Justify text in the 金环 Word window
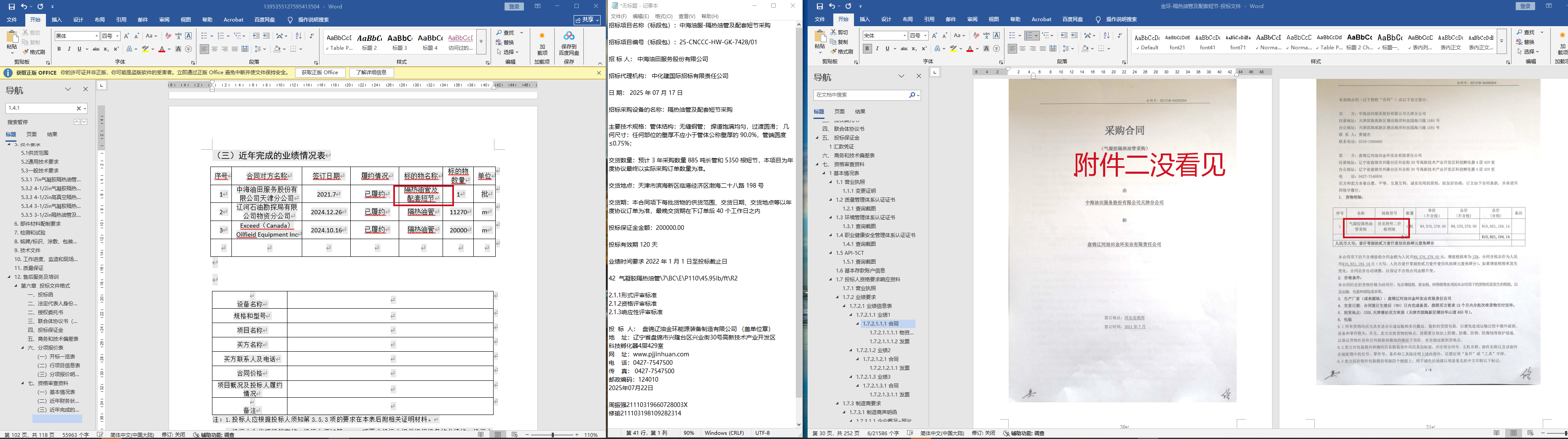This screenshot has height=439, width=1568. [1043, 49]
